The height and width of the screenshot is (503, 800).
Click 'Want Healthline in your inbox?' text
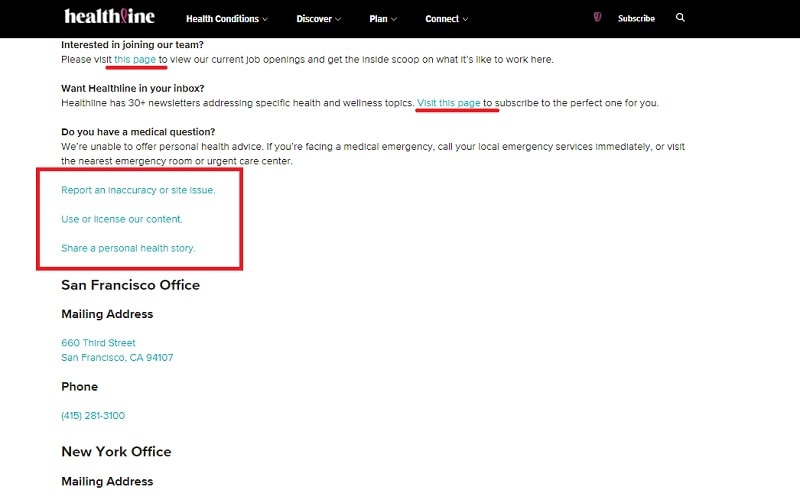(133, 88)
